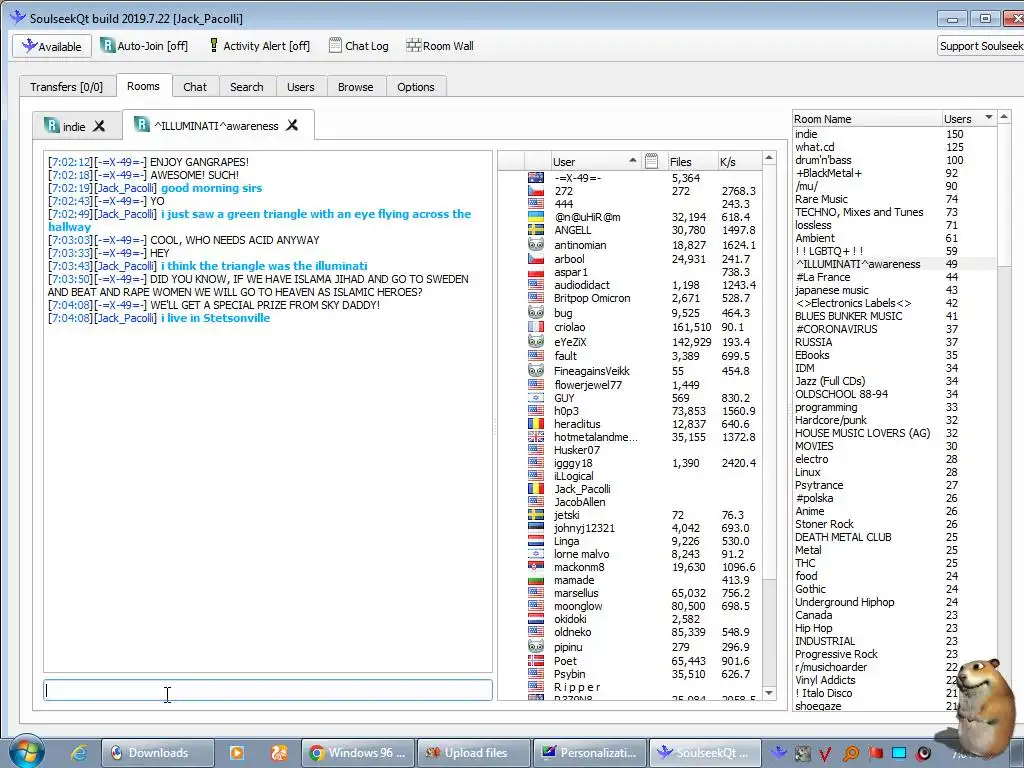Click the Norwegian flag beside Poet

tap(536, 661)
